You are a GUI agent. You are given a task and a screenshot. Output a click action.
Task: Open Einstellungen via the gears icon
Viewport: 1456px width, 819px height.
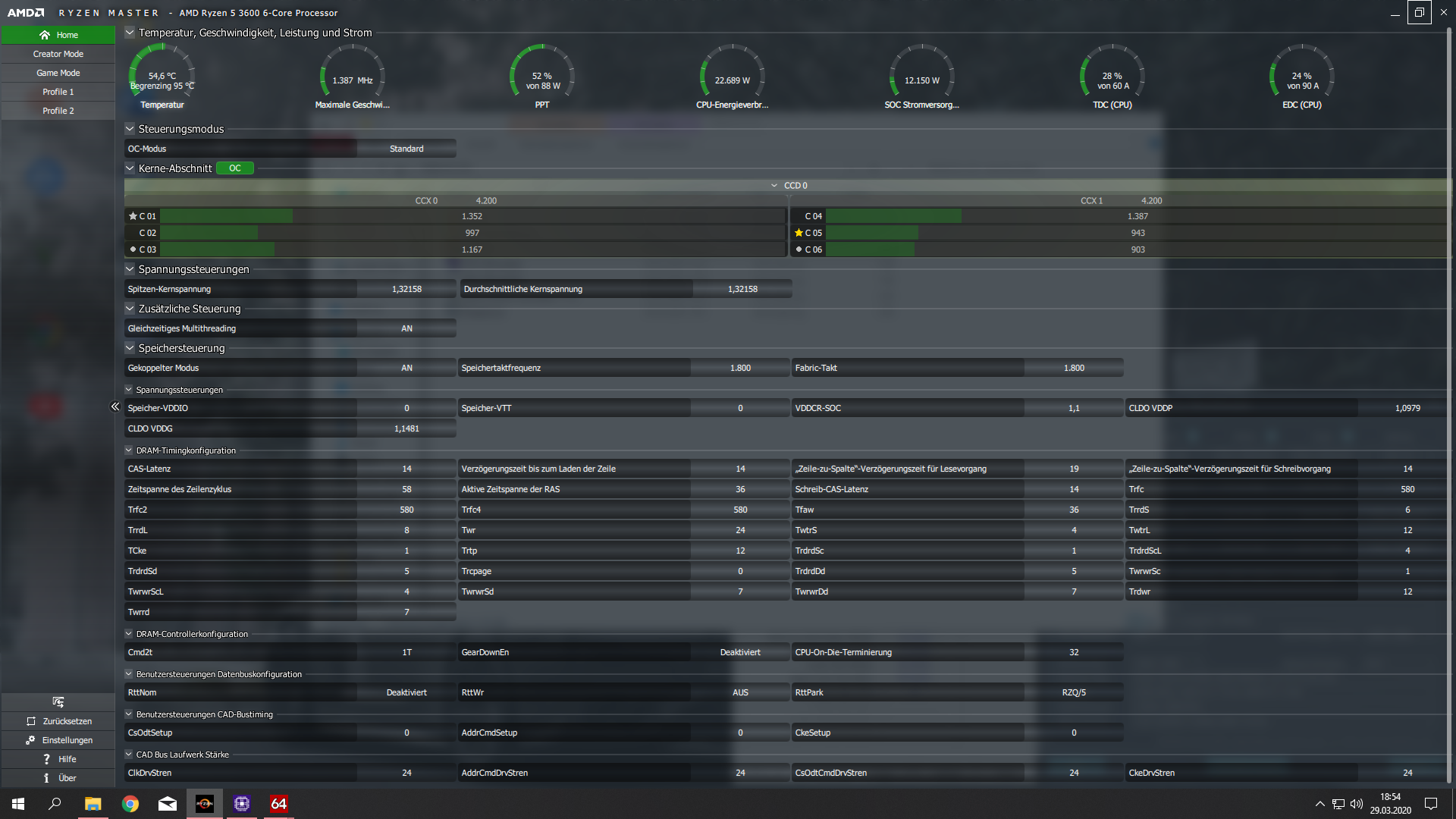coord(30,740)
